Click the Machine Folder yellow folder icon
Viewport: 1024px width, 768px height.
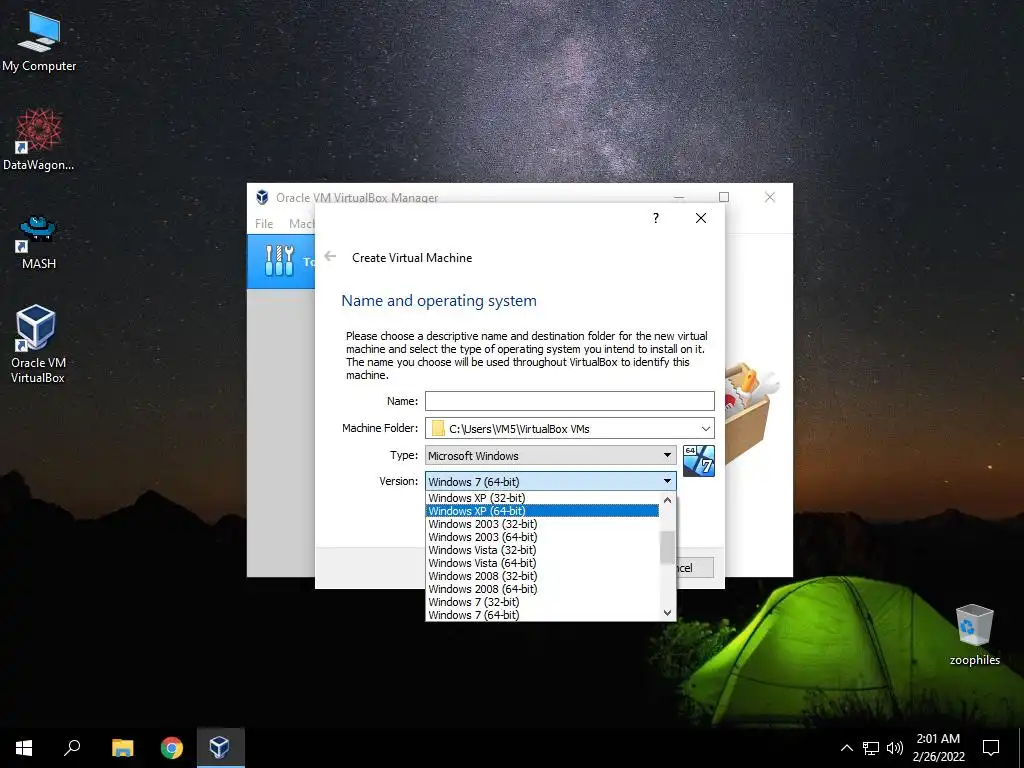[x=438, y=428]
